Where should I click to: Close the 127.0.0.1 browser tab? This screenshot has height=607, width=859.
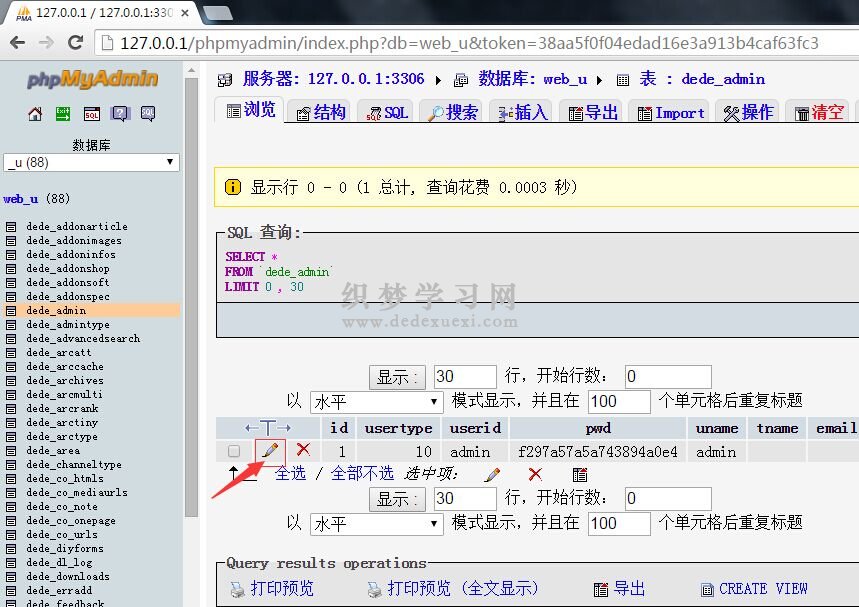[x=185, y=13]
